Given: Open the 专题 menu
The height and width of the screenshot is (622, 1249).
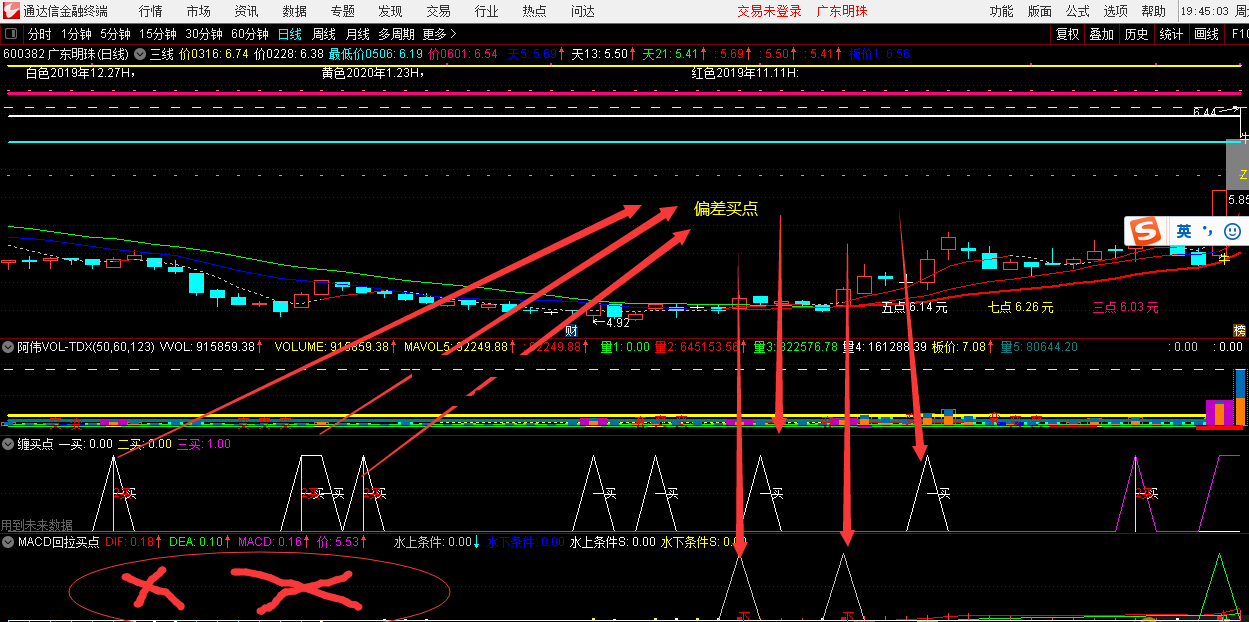Looking at the screenshot, I should pyautogui.click(x=342, y=11).
